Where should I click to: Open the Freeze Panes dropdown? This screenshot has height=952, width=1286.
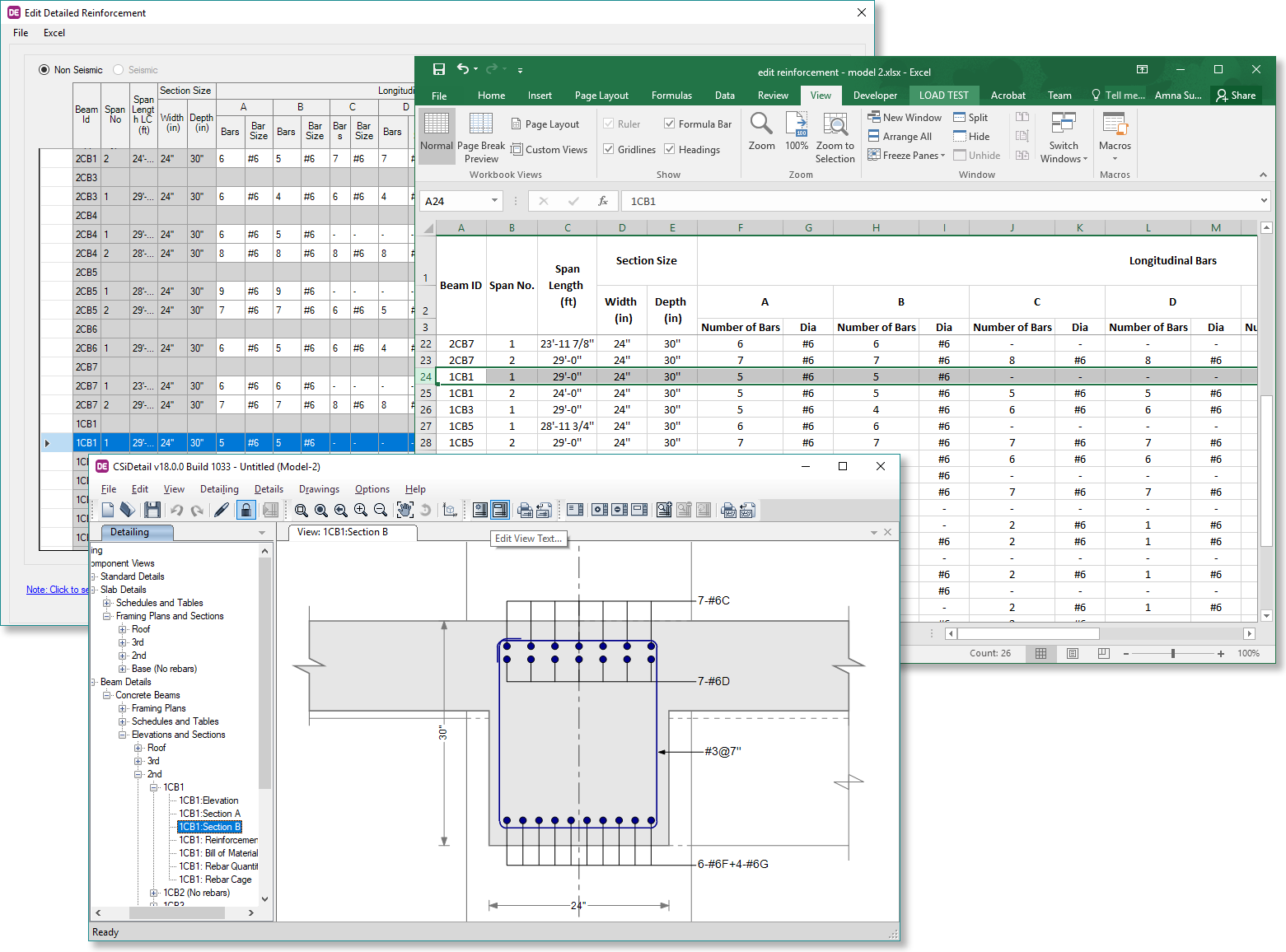(906, 156)
